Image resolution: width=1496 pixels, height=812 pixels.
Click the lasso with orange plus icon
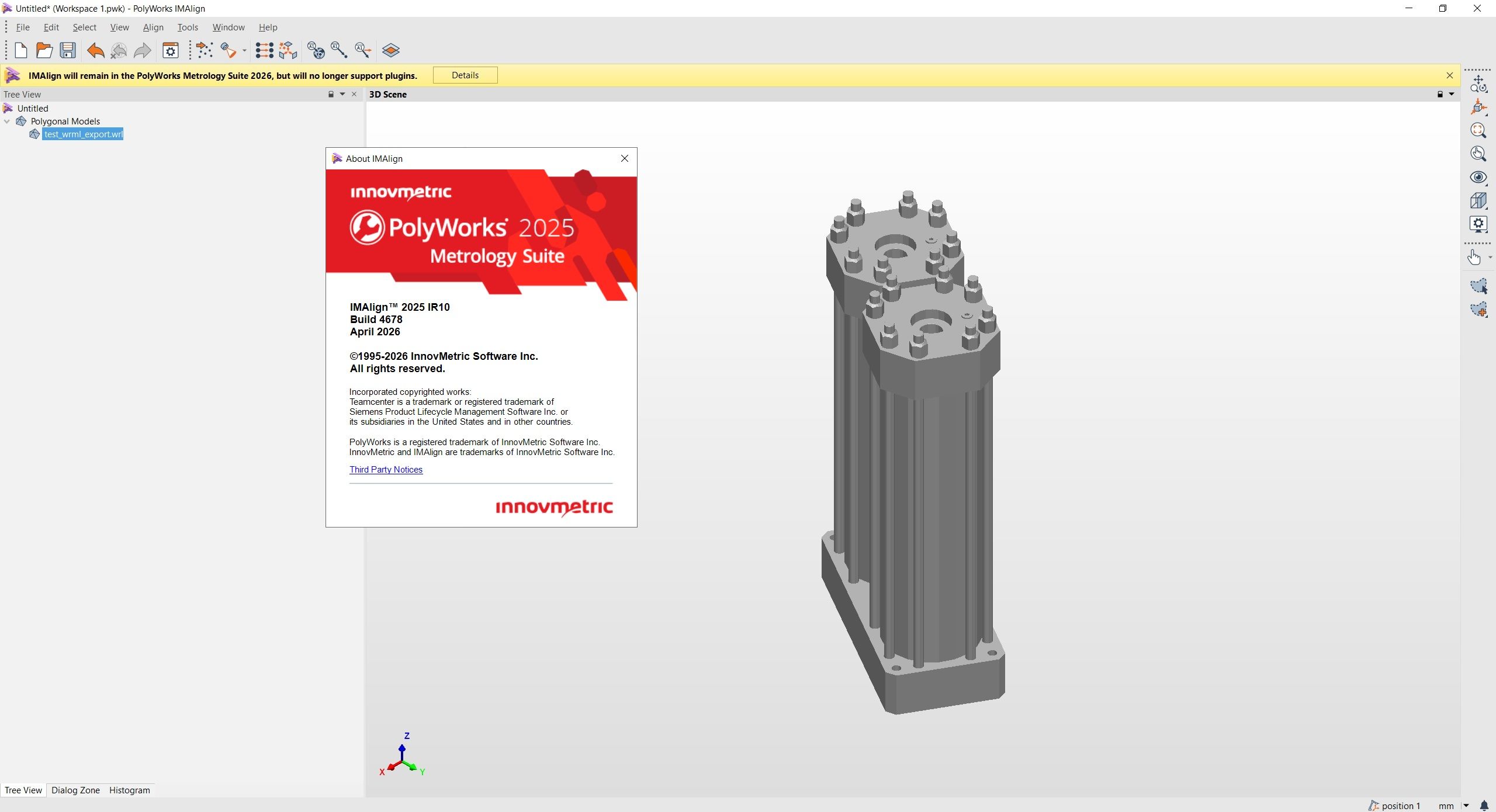1478,310
